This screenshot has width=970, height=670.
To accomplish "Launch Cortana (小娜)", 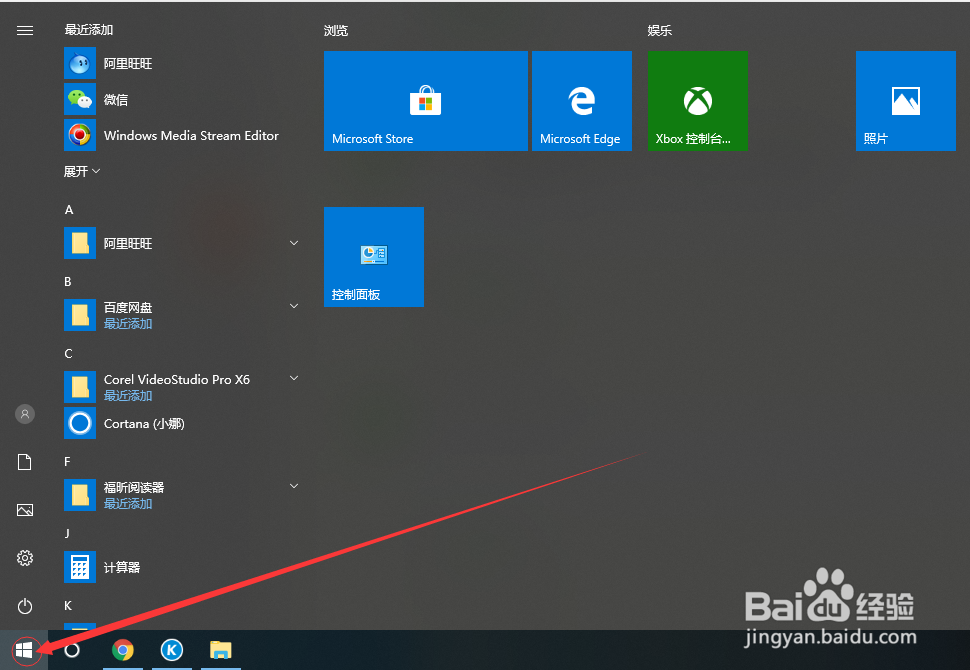I will click(x=182, y=423).
